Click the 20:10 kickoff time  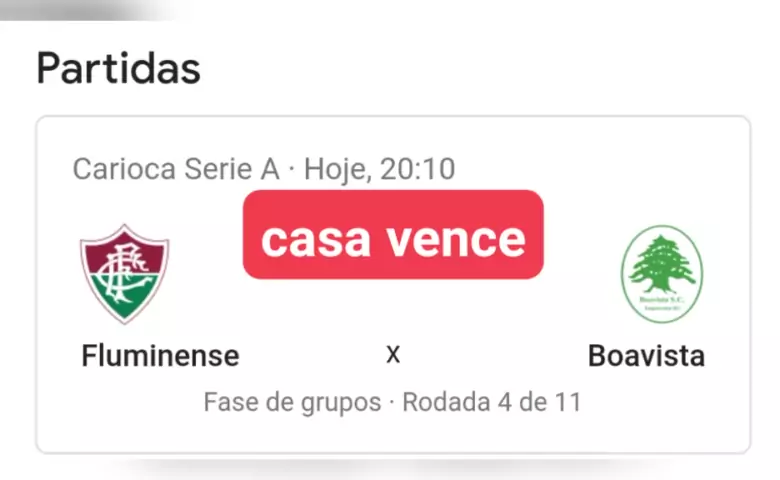[416, 169]
